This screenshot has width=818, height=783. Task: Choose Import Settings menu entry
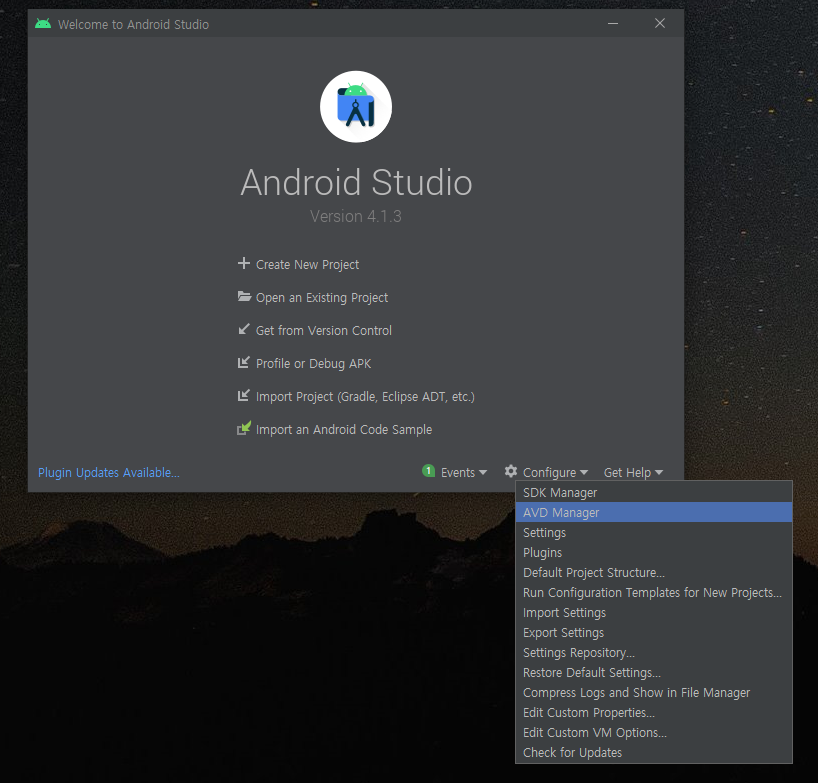654,612
